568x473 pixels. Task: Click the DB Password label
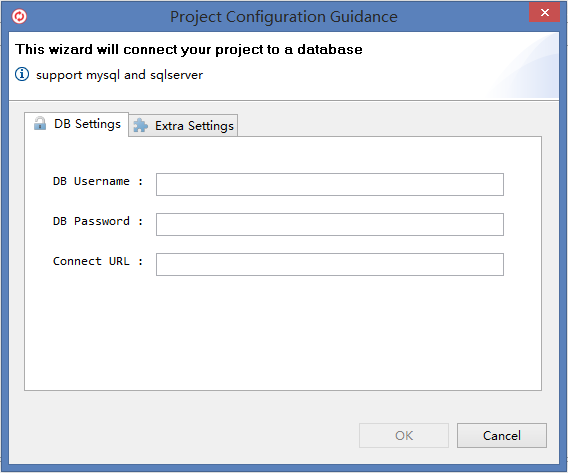98,221
